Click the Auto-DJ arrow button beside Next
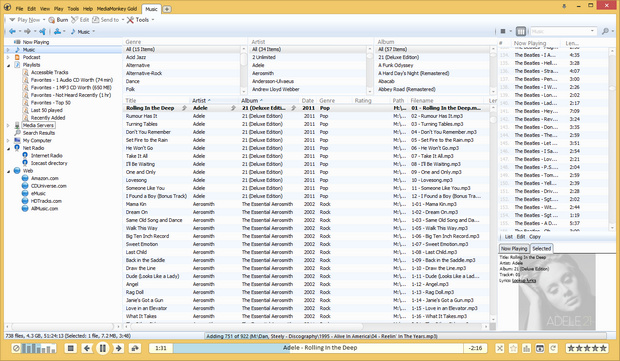Viewport: 620px width, 361px height. [135, 348]
